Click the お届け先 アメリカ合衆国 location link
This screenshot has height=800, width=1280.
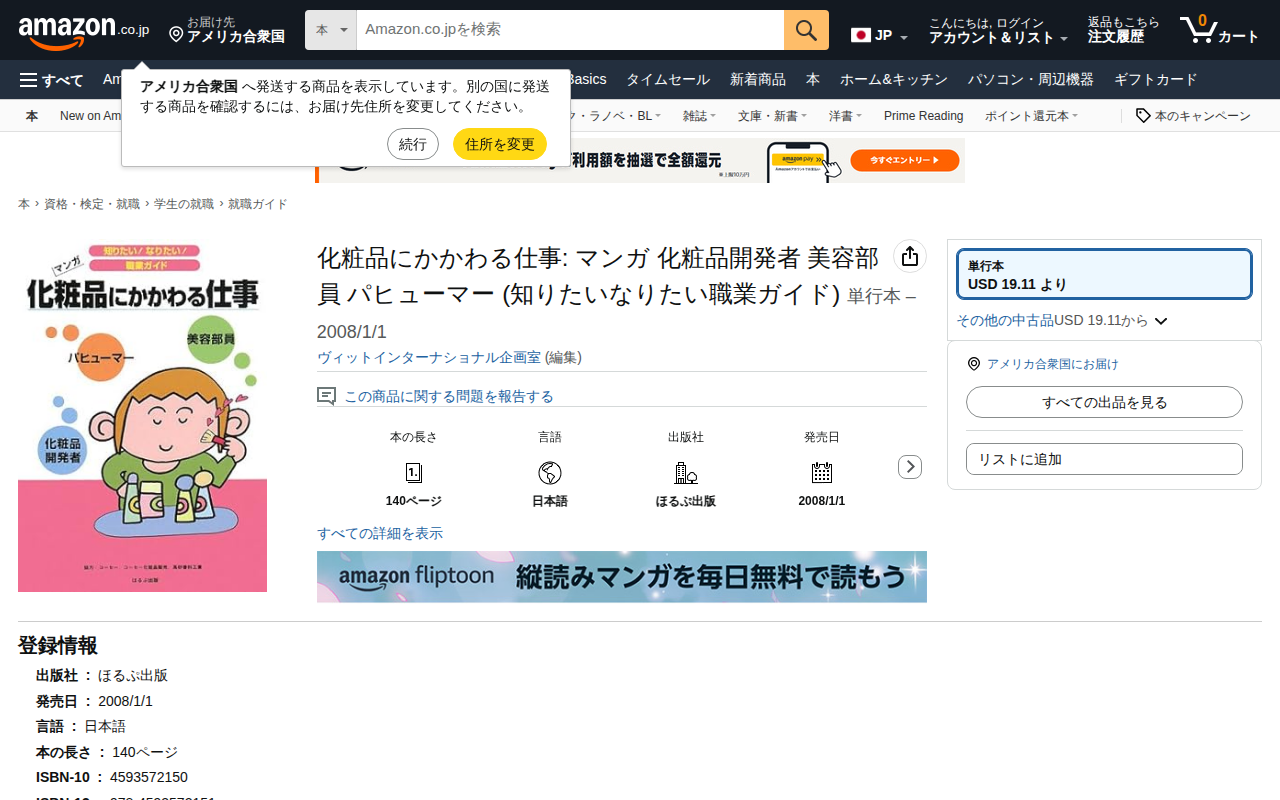(x=227, y=31)
